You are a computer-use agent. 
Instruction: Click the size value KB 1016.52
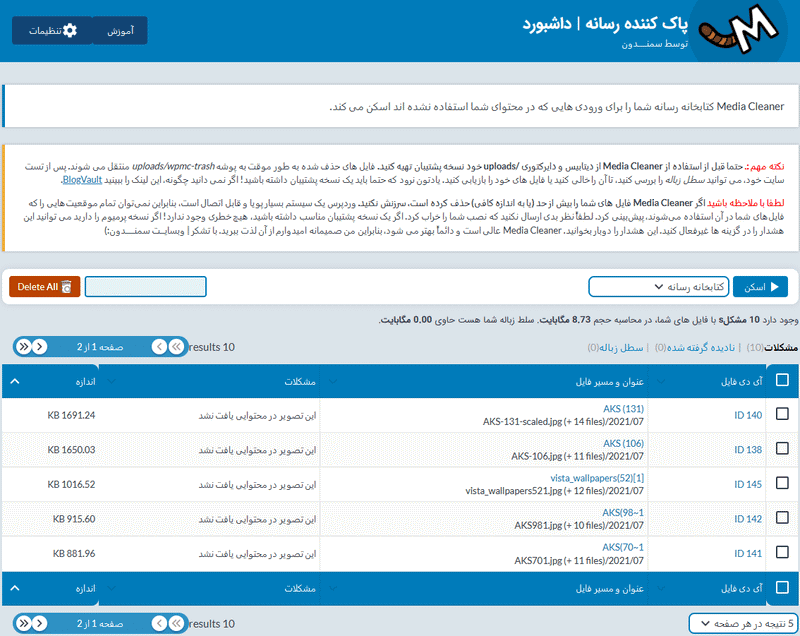[x=71, y=485]
